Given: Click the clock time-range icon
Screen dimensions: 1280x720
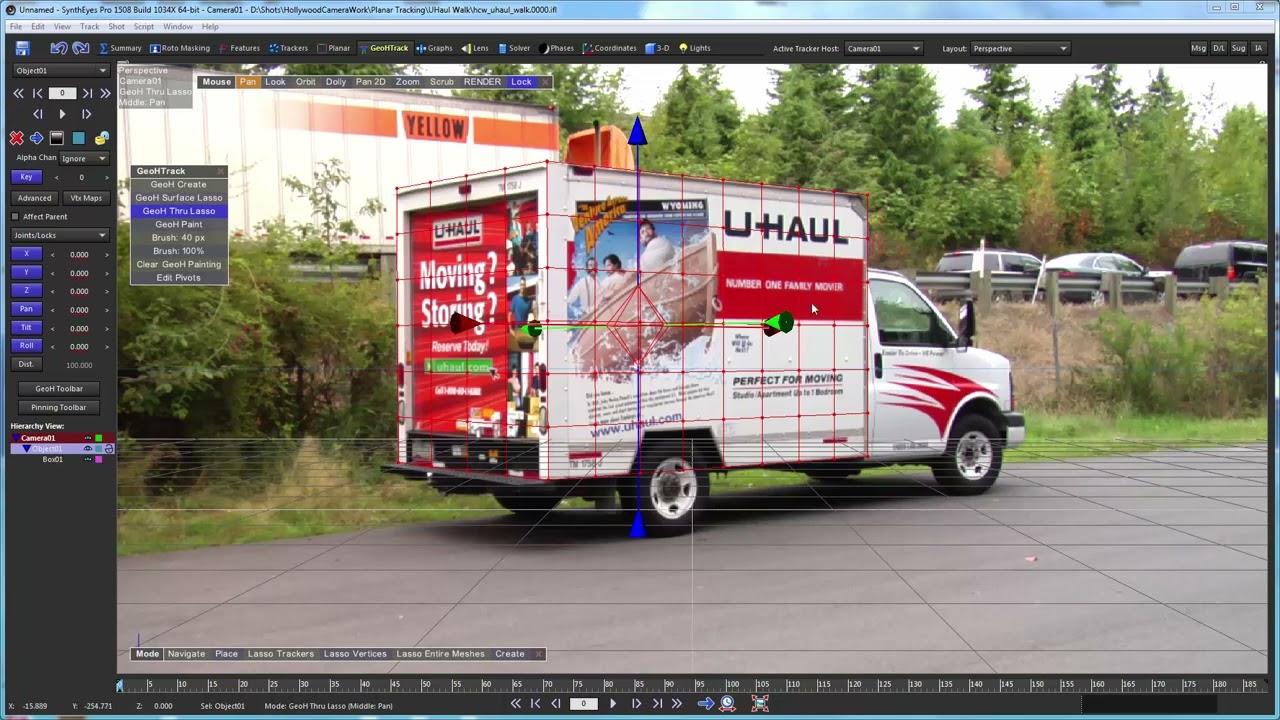Looking at the screenshot, I should (x=727, y=704).
